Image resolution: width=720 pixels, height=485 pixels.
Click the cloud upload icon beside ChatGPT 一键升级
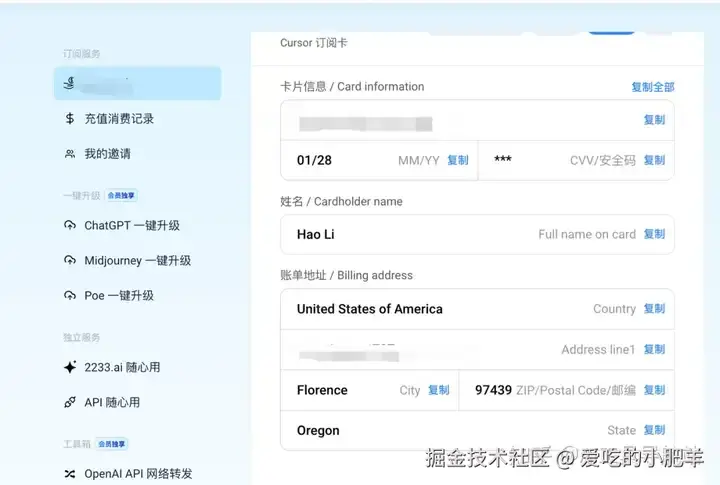click(70, 226)
